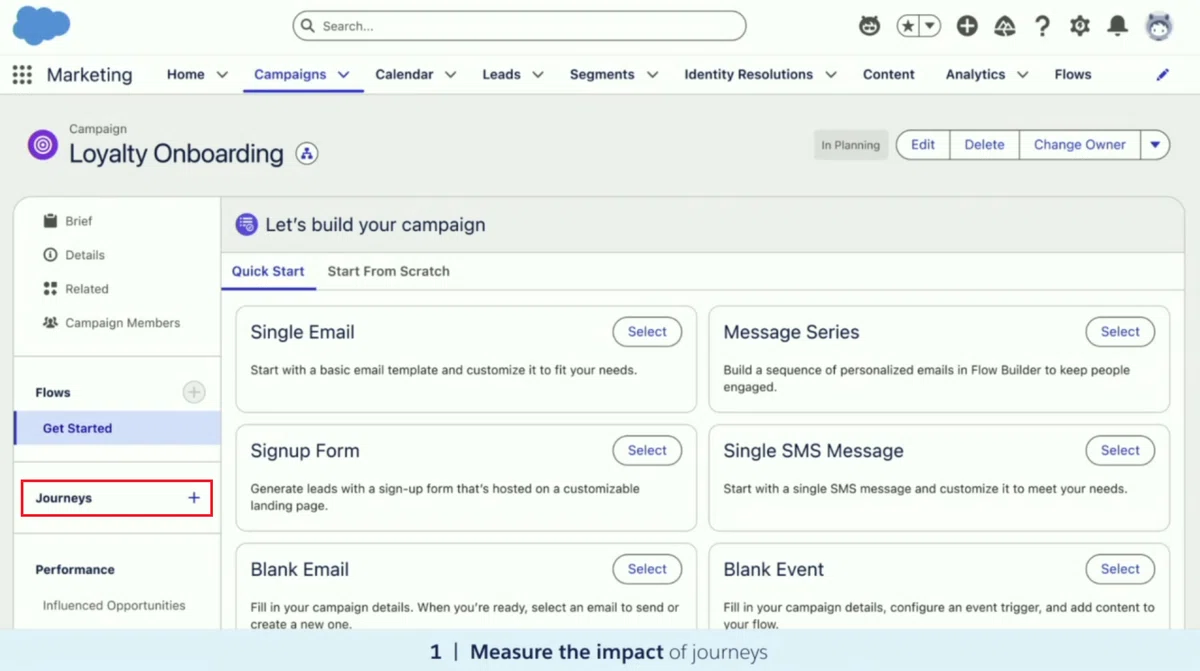Open the Identity Resolutions tab
Screen dimensions: 1200x671
pos(748,74)
